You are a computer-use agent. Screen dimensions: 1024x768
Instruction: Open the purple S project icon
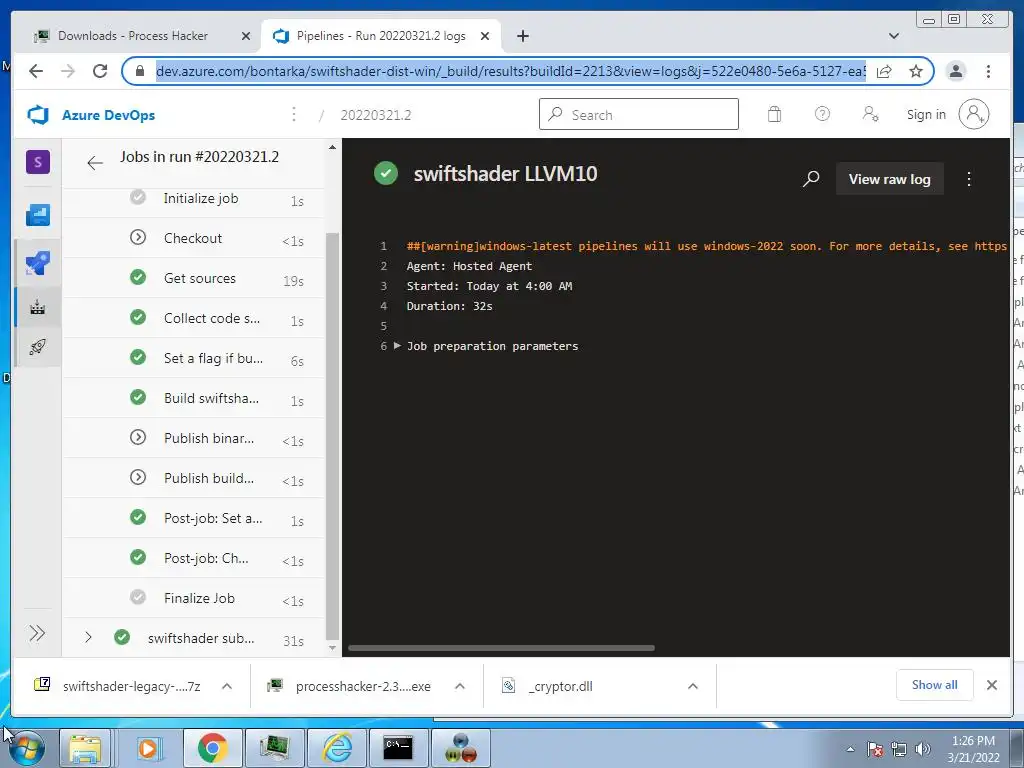tap(38, 162)
